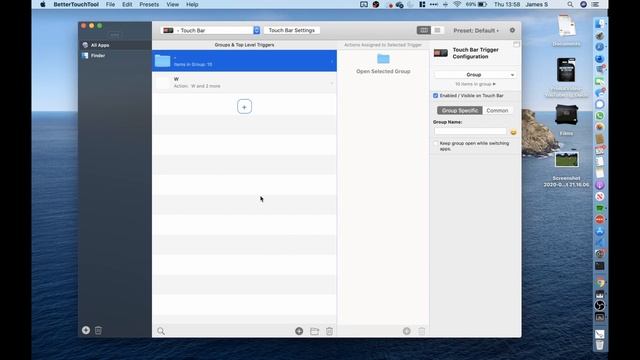Viewport: 640px width, 360px height.
Task: Open the Group trigger type dropdown
Action: (x=475, y=75)
